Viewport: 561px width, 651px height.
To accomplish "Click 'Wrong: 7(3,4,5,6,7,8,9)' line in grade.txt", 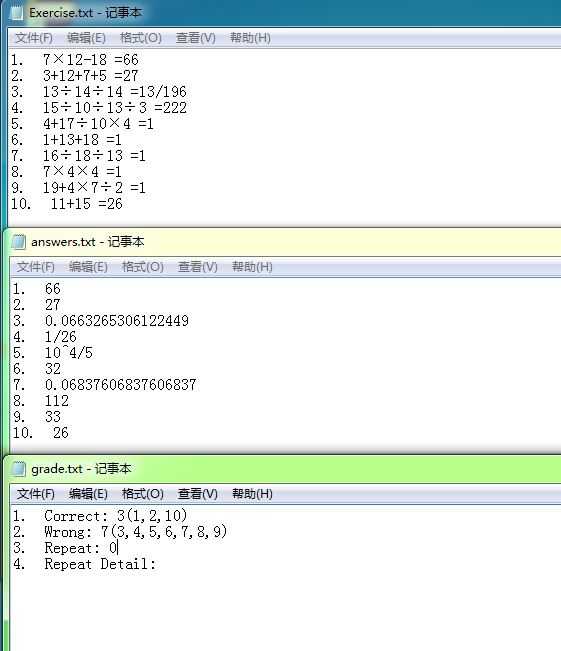I will 136,532.
